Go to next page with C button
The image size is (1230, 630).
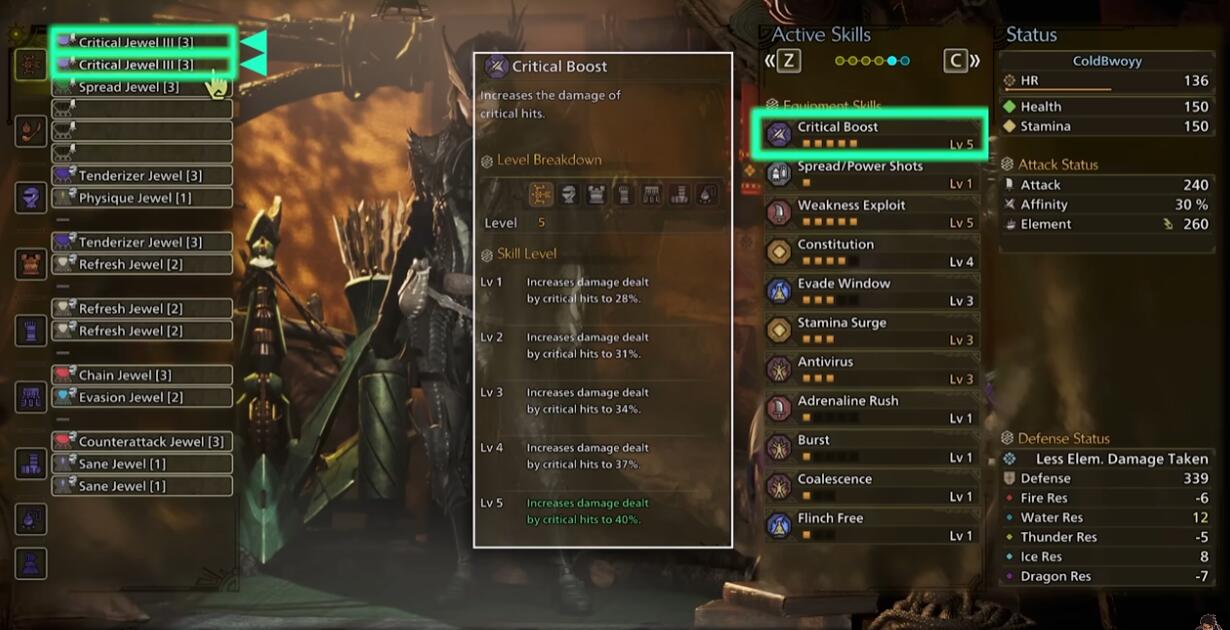(x=956, y=61)
